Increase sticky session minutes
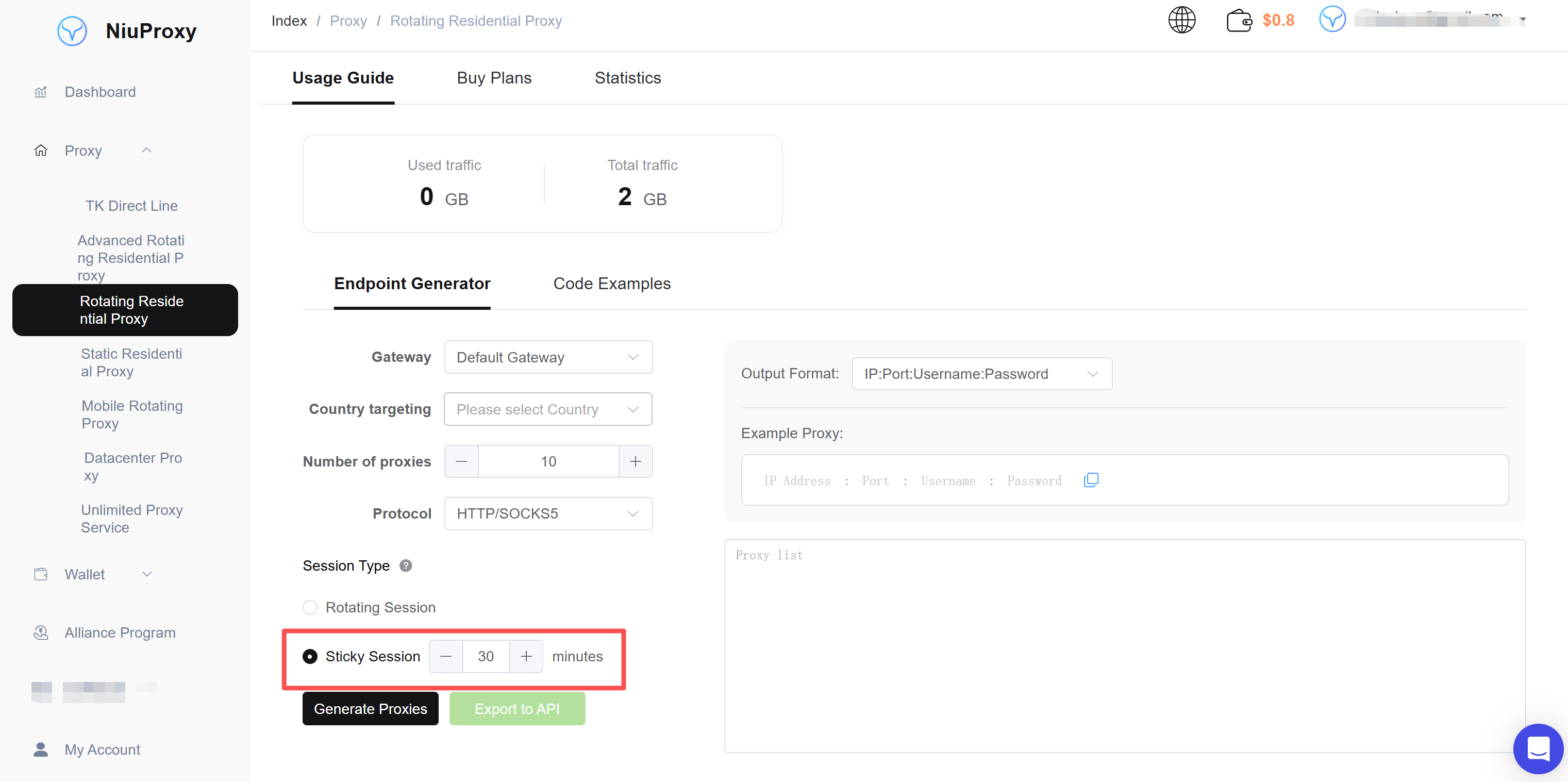This screenshot has height=782, width=1568. (x=526, y=656)
